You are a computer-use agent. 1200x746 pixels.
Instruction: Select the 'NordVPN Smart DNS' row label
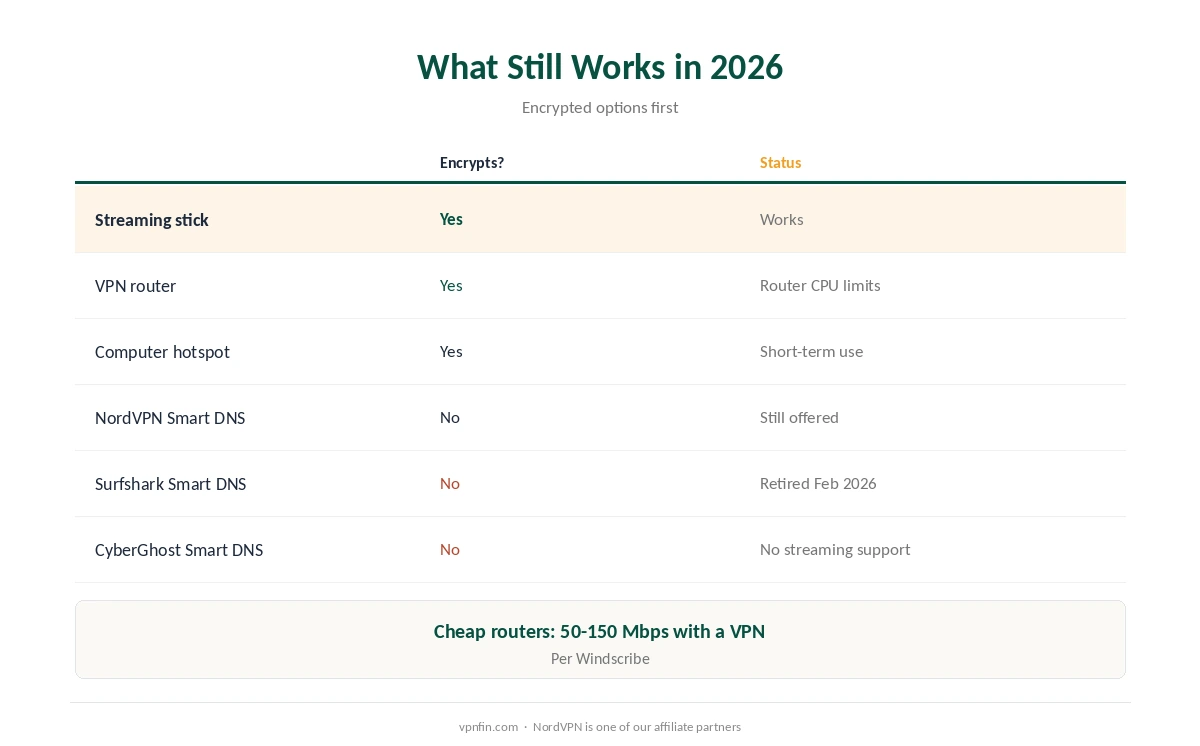coord(170,418)
